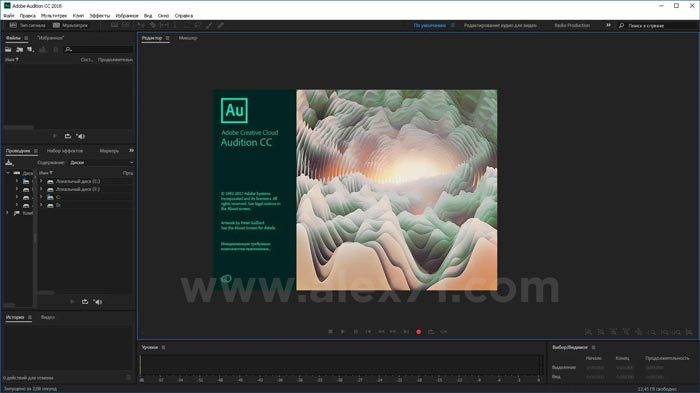Select the История tab
Screen dimensions: 700x393
coord(15,317)
